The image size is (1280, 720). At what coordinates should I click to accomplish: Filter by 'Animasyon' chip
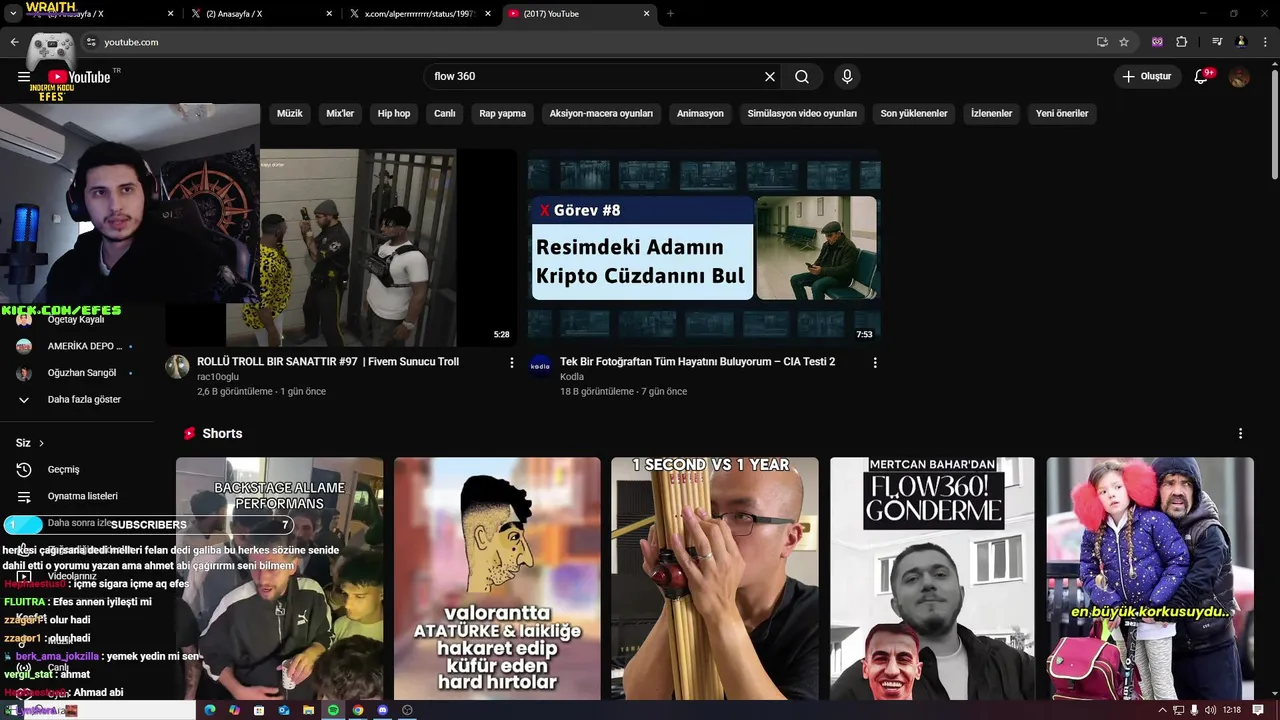tap(700, 114)
